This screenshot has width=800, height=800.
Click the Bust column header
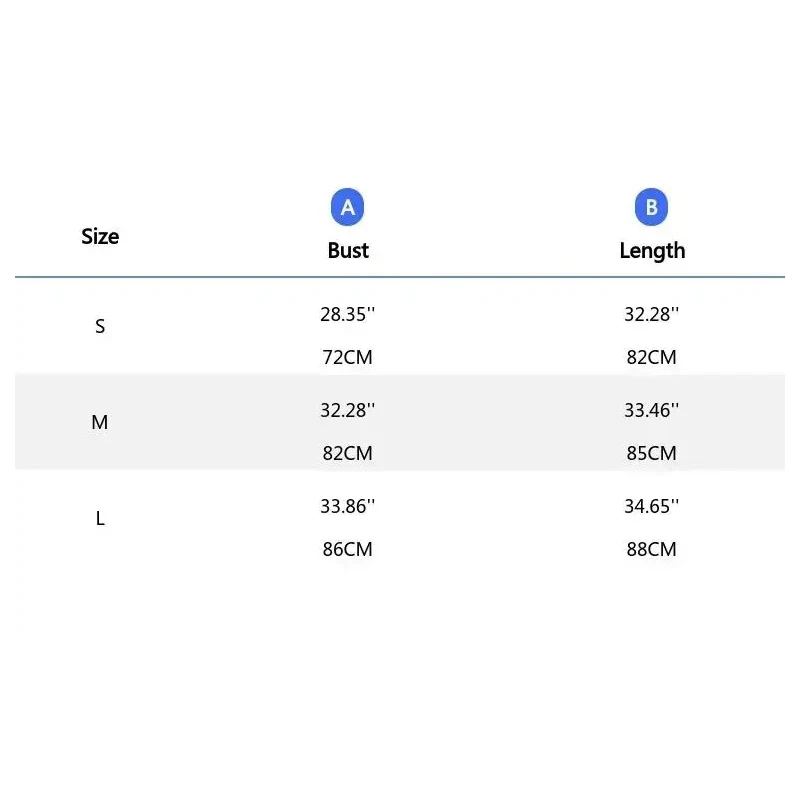click(x=348, y=251)
